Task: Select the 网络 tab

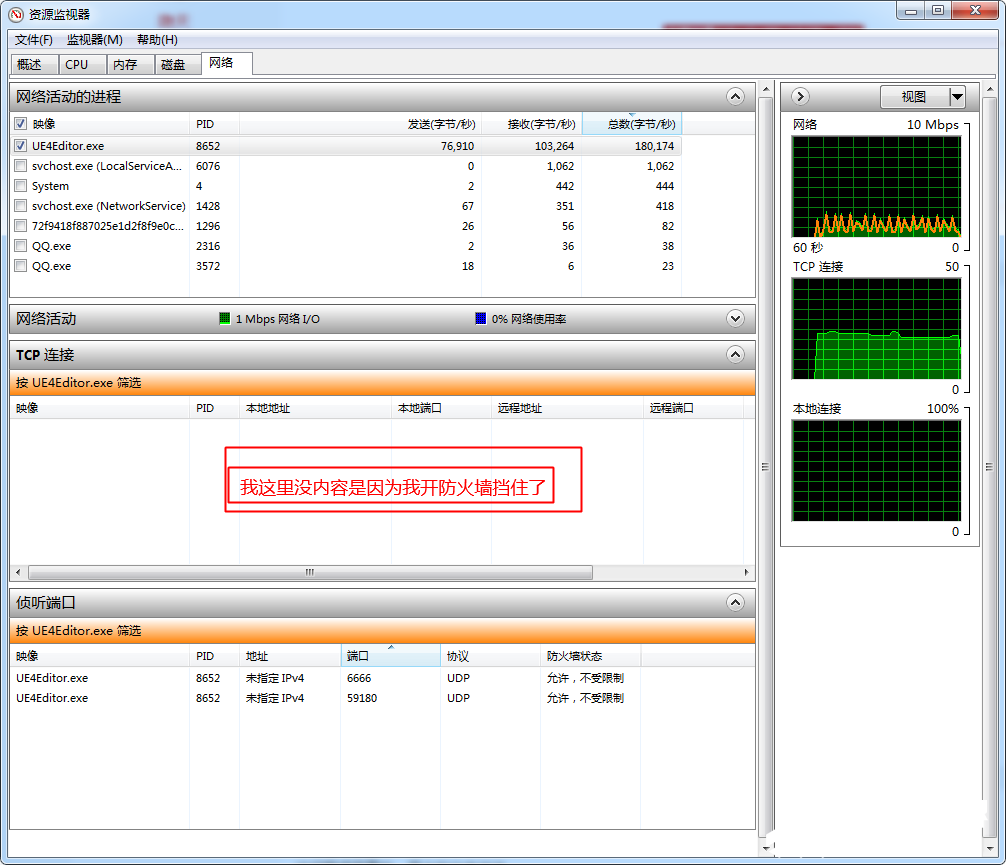Action: point(226,63)
